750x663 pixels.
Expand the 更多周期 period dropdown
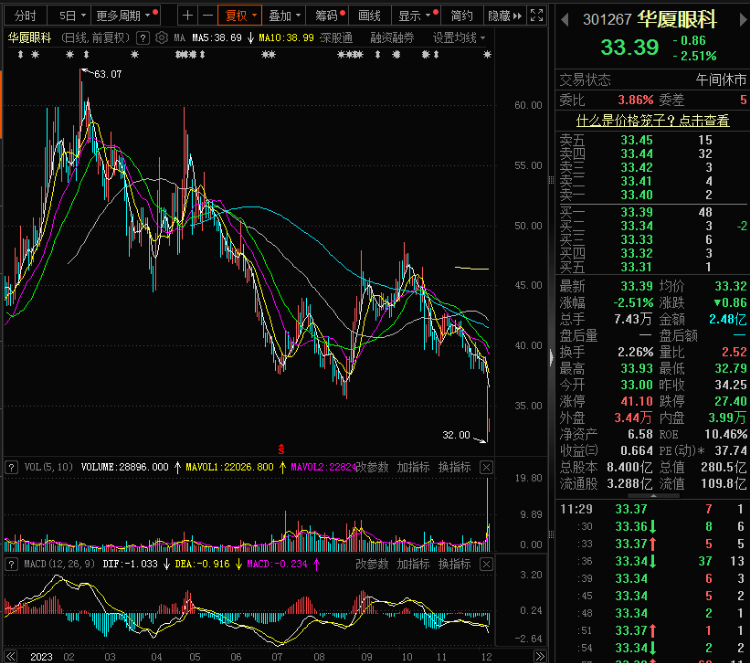tap(125, 16)
